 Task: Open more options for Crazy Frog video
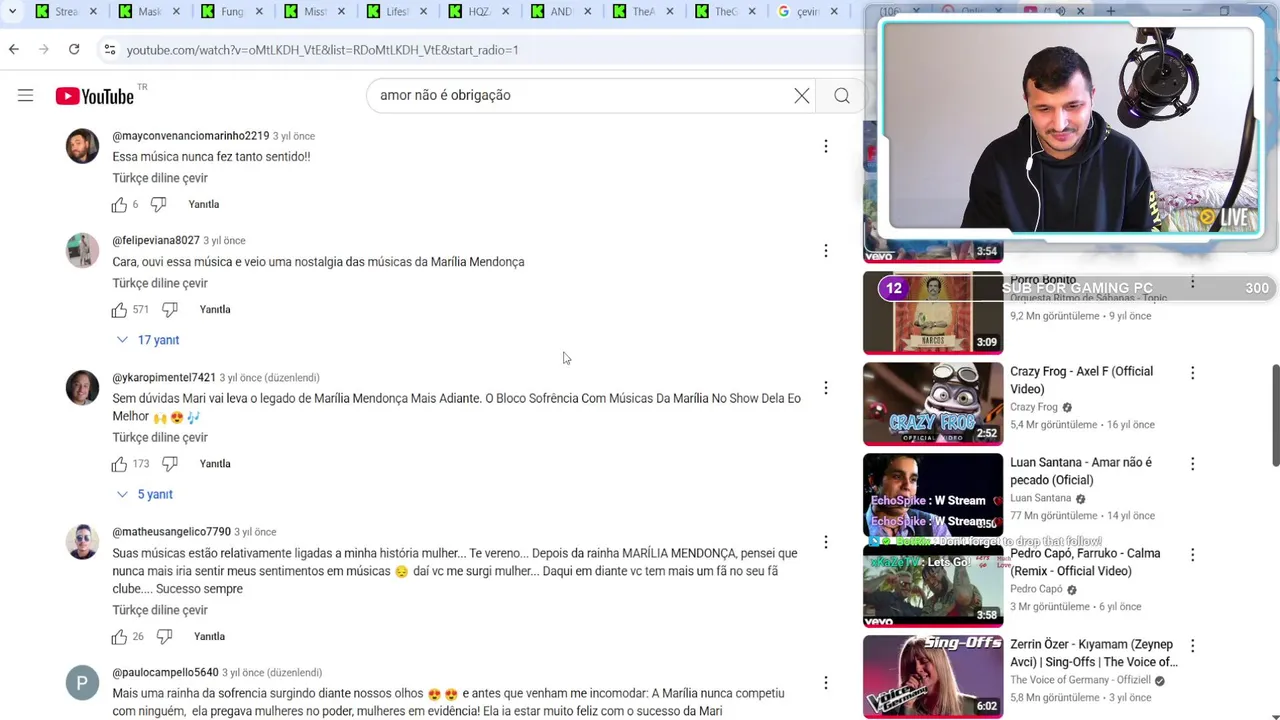tap(1192, 373)
